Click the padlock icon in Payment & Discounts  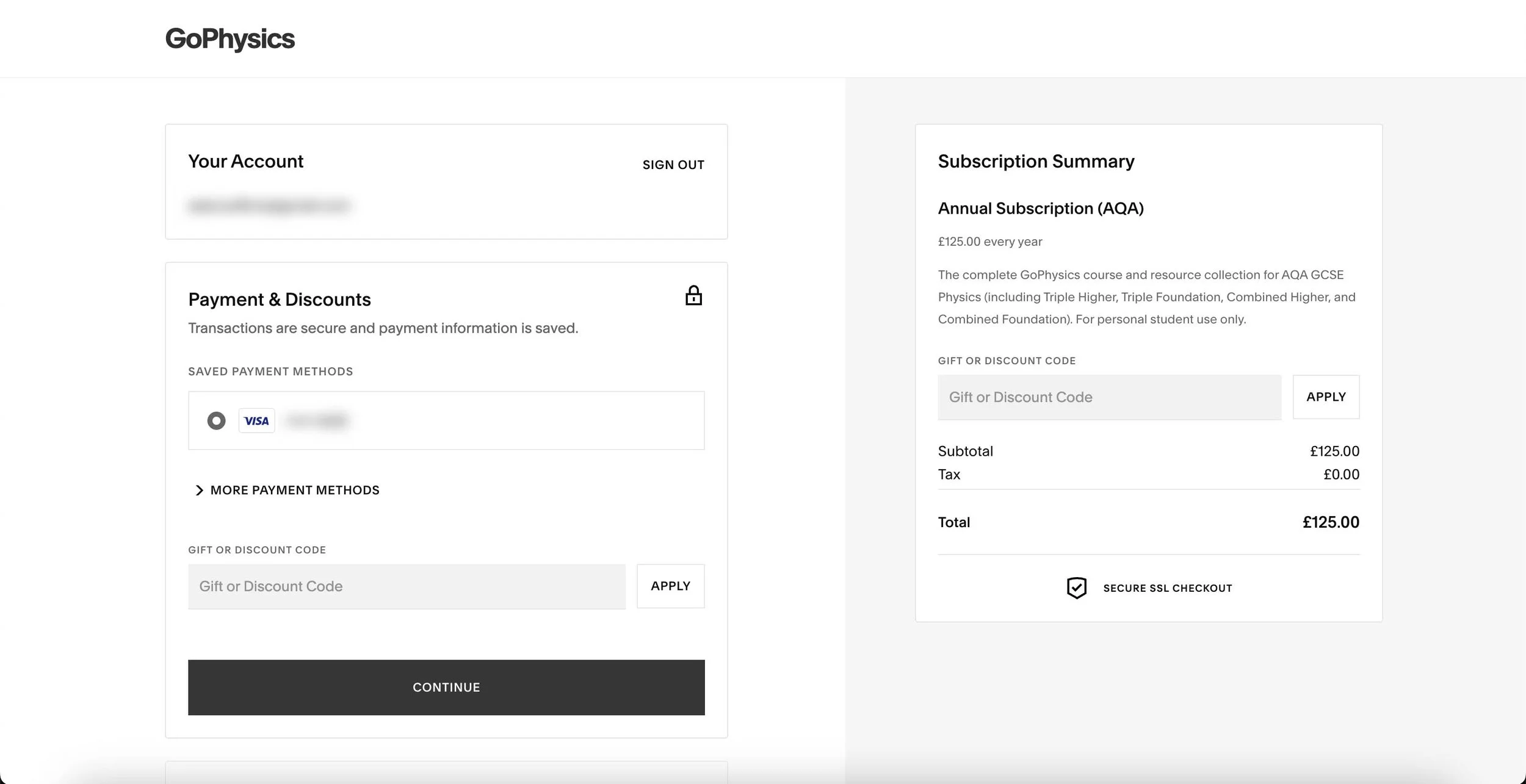pyautogui.click(x=693, y=296)
